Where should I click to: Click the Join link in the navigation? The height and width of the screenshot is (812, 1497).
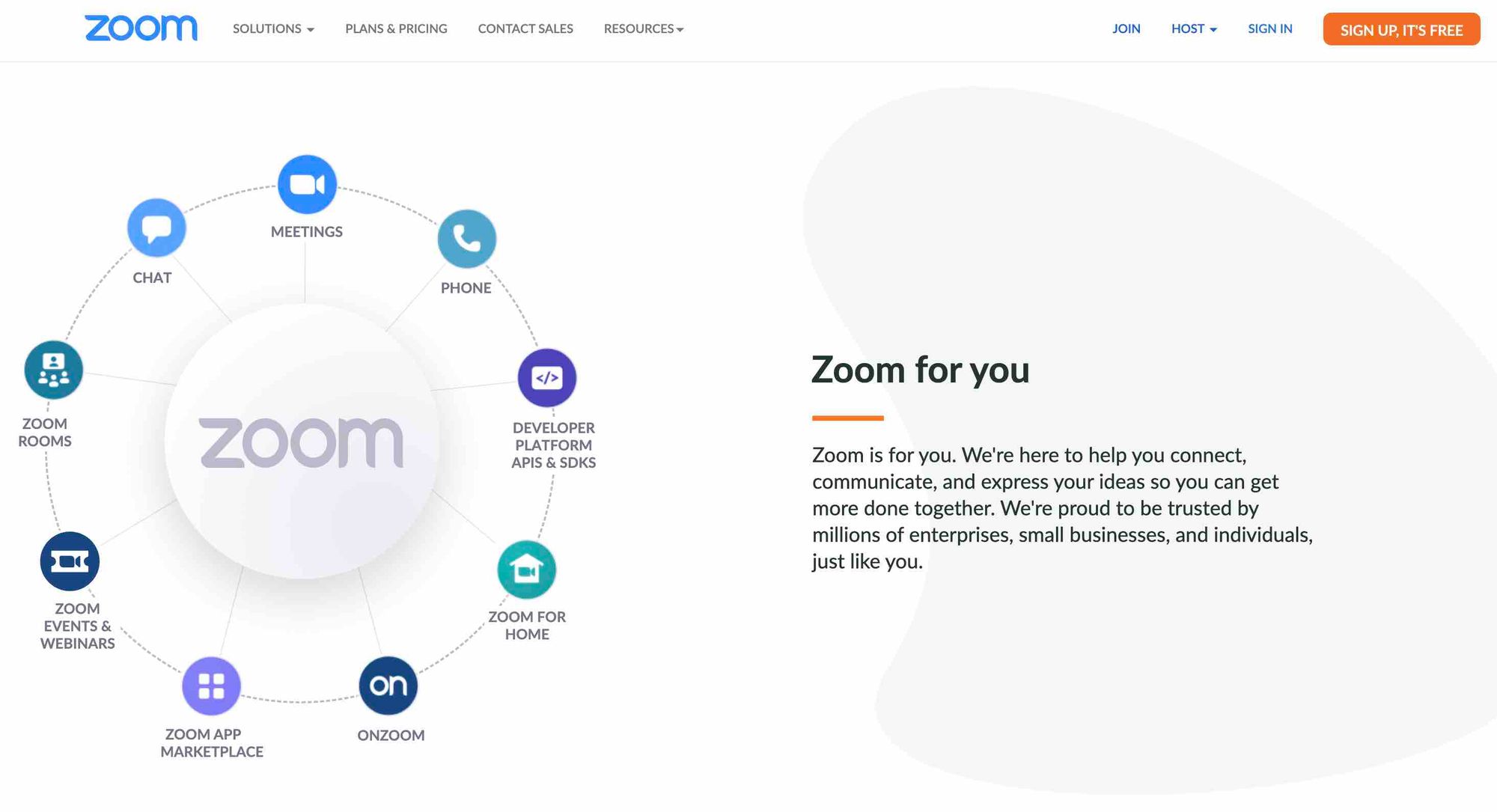click(x=1126, y=28)
